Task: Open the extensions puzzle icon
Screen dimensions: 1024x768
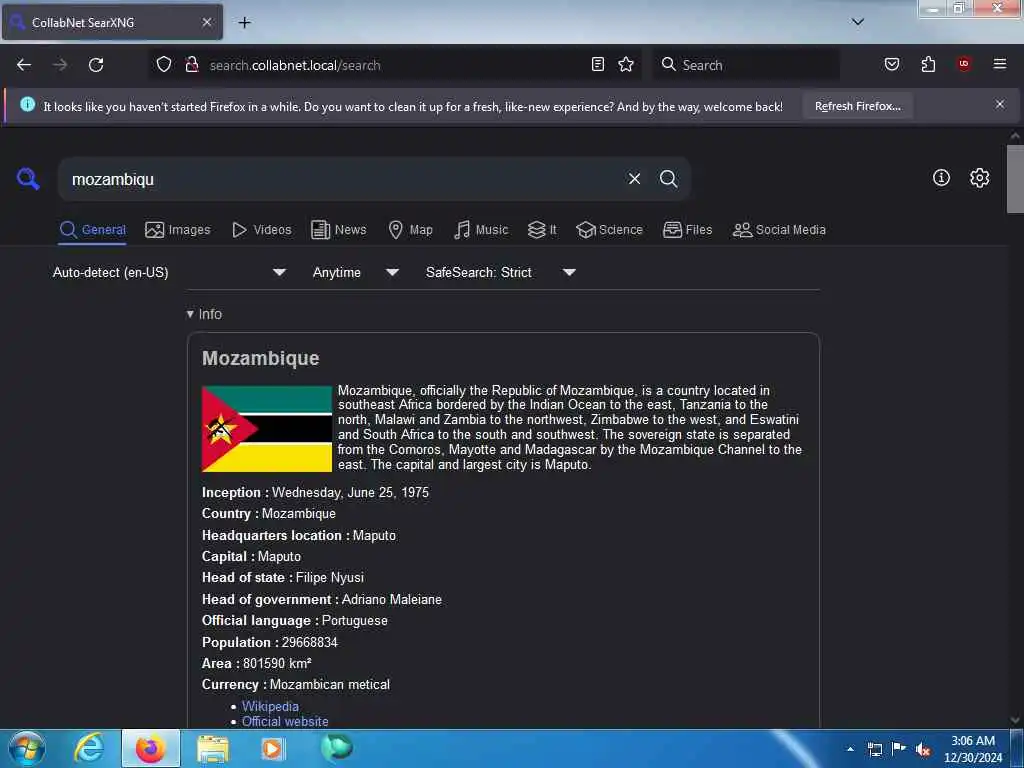Action: (928, 64)
